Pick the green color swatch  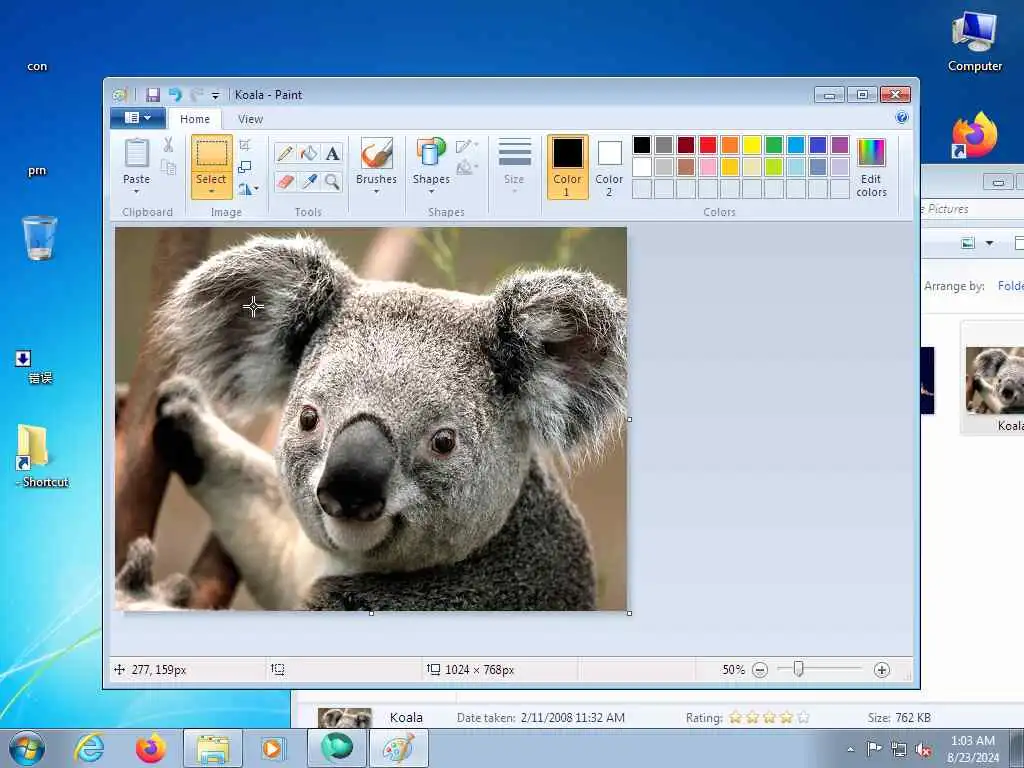[x=774, y=145]
